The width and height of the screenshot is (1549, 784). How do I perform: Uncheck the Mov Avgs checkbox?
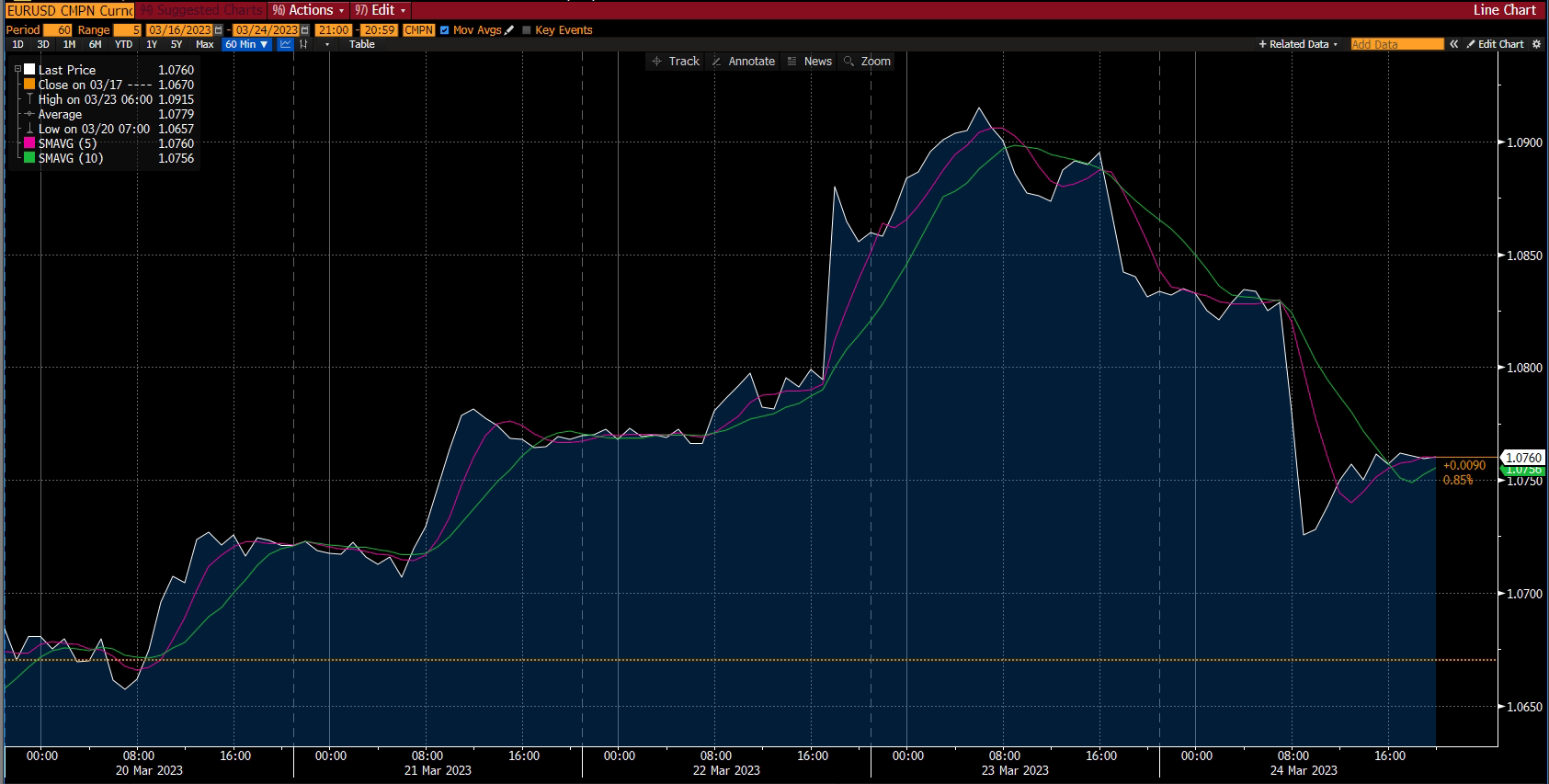pos(445,30)
